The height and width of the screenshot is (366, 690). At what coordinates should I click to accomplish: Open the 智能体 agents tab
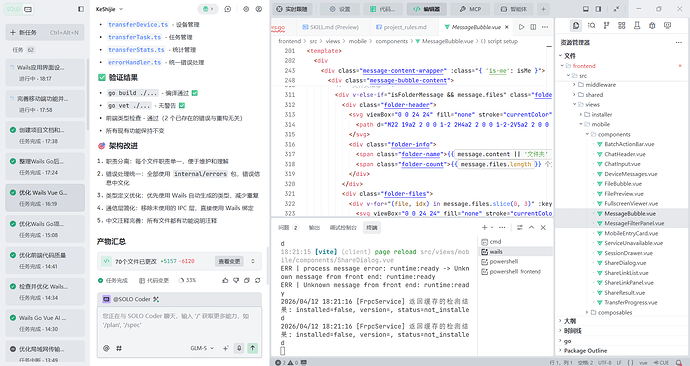[x=514, y=9]
